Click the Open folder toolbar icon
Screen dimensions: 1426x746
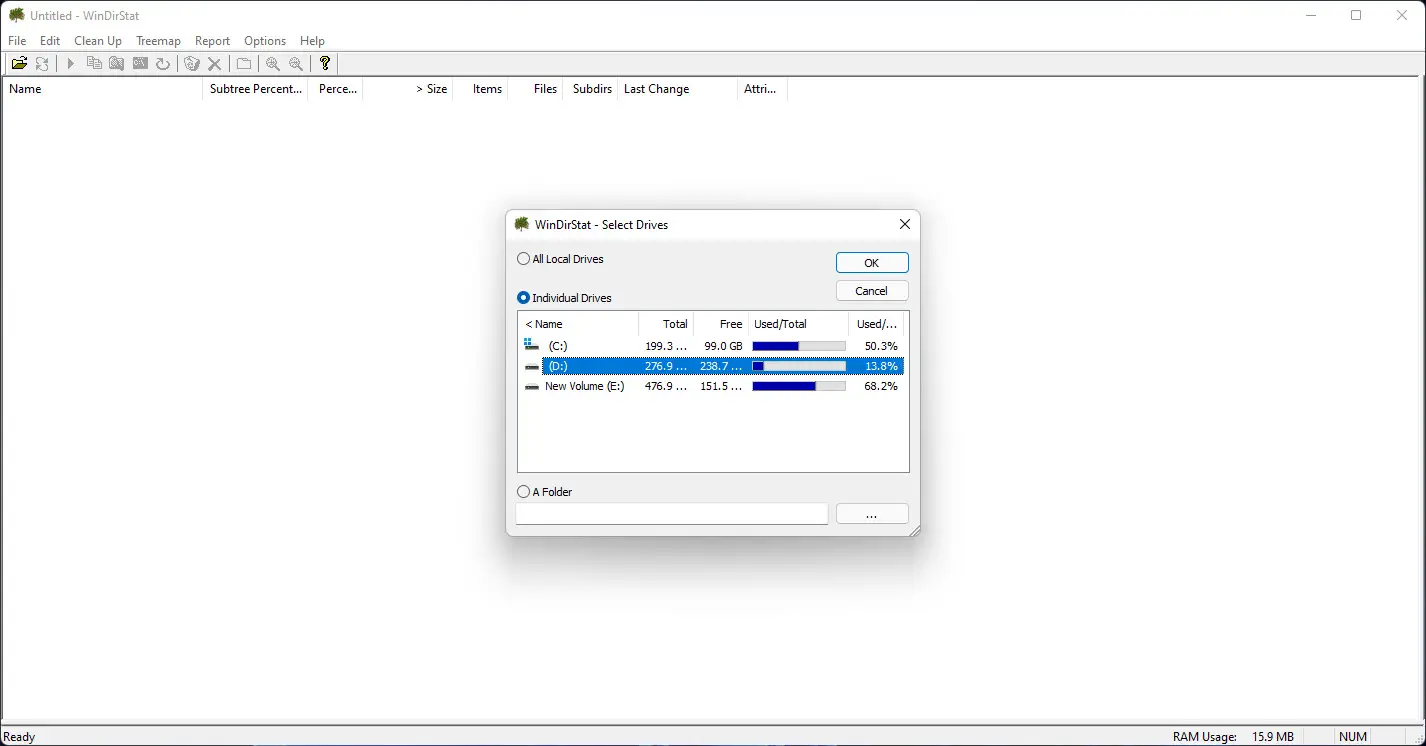pyautogui.click(x=19, y=64)
